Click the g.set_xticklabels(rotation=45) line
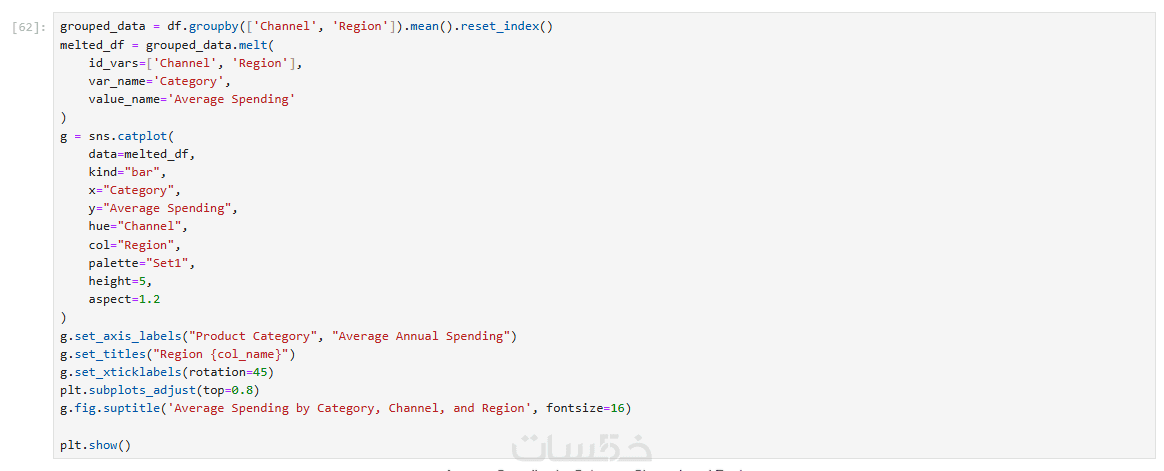 (x=166, y=372)
